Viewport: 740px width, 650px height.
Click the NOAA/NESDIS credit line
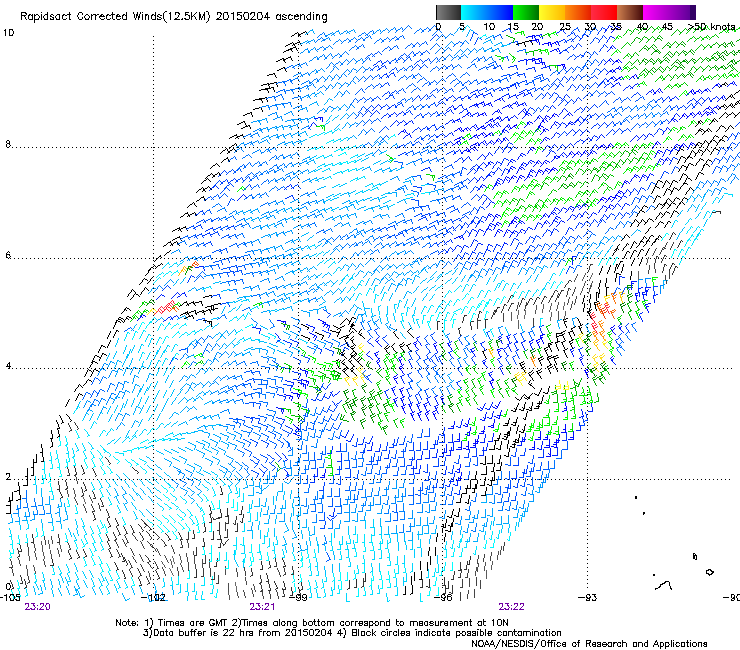point(589,644)
